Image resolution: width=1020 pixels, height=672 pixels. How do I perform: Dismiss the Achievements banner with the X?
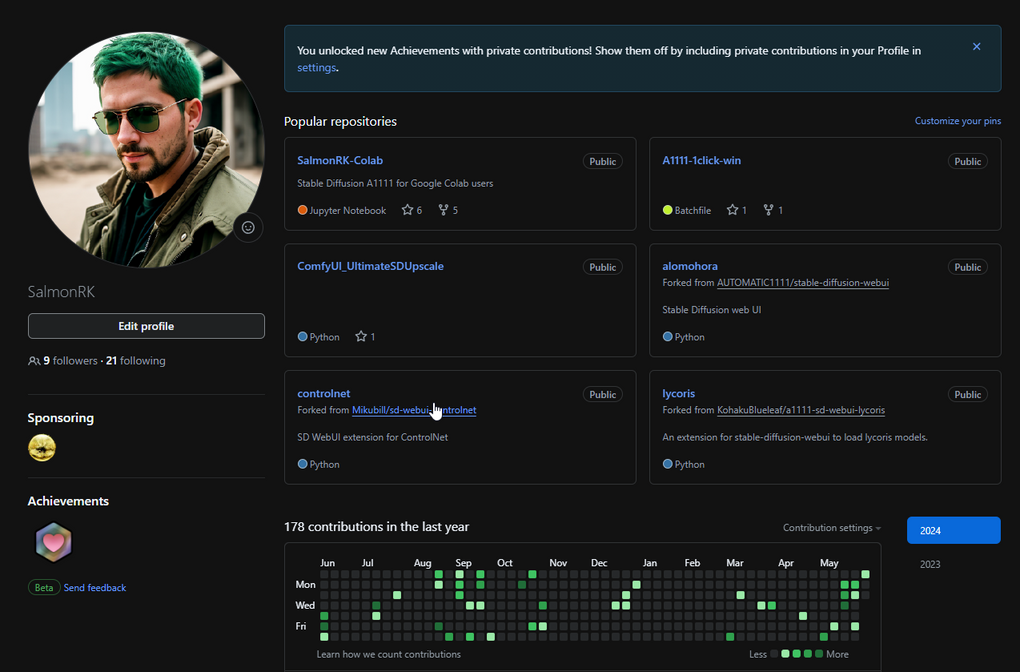976,46
